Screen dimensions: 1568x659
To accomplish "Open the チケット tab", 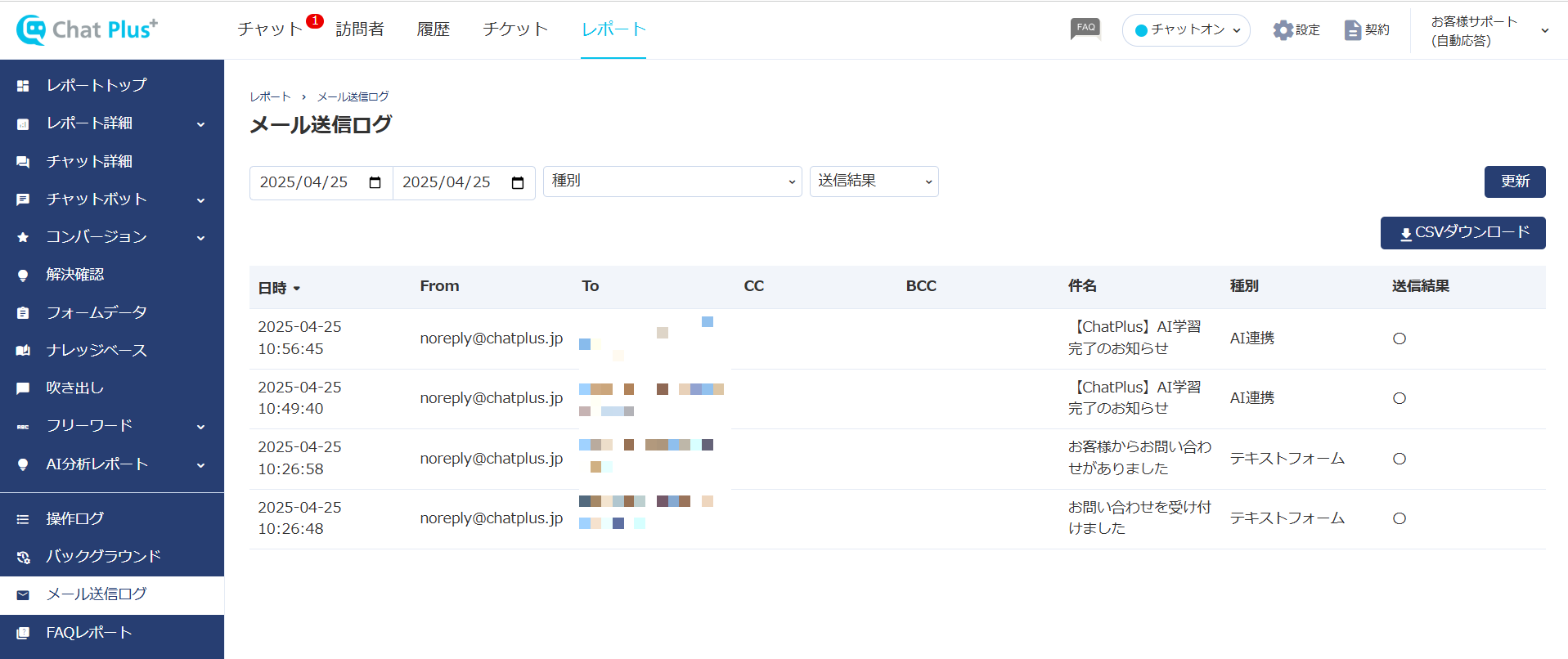I will (514, 29).
